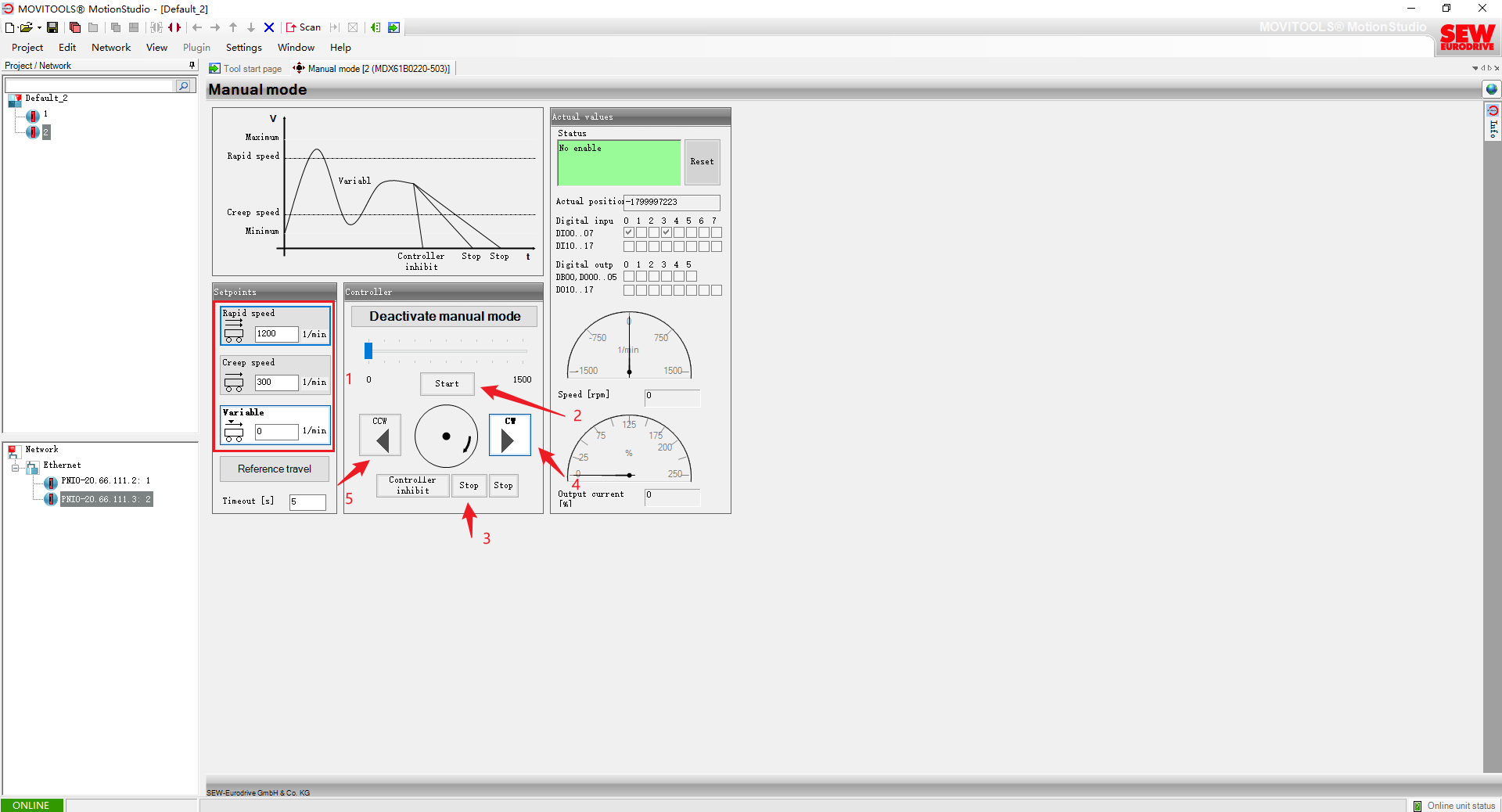
Task: Toggle digital input DI00 checkbox
Action: (628, 232)
